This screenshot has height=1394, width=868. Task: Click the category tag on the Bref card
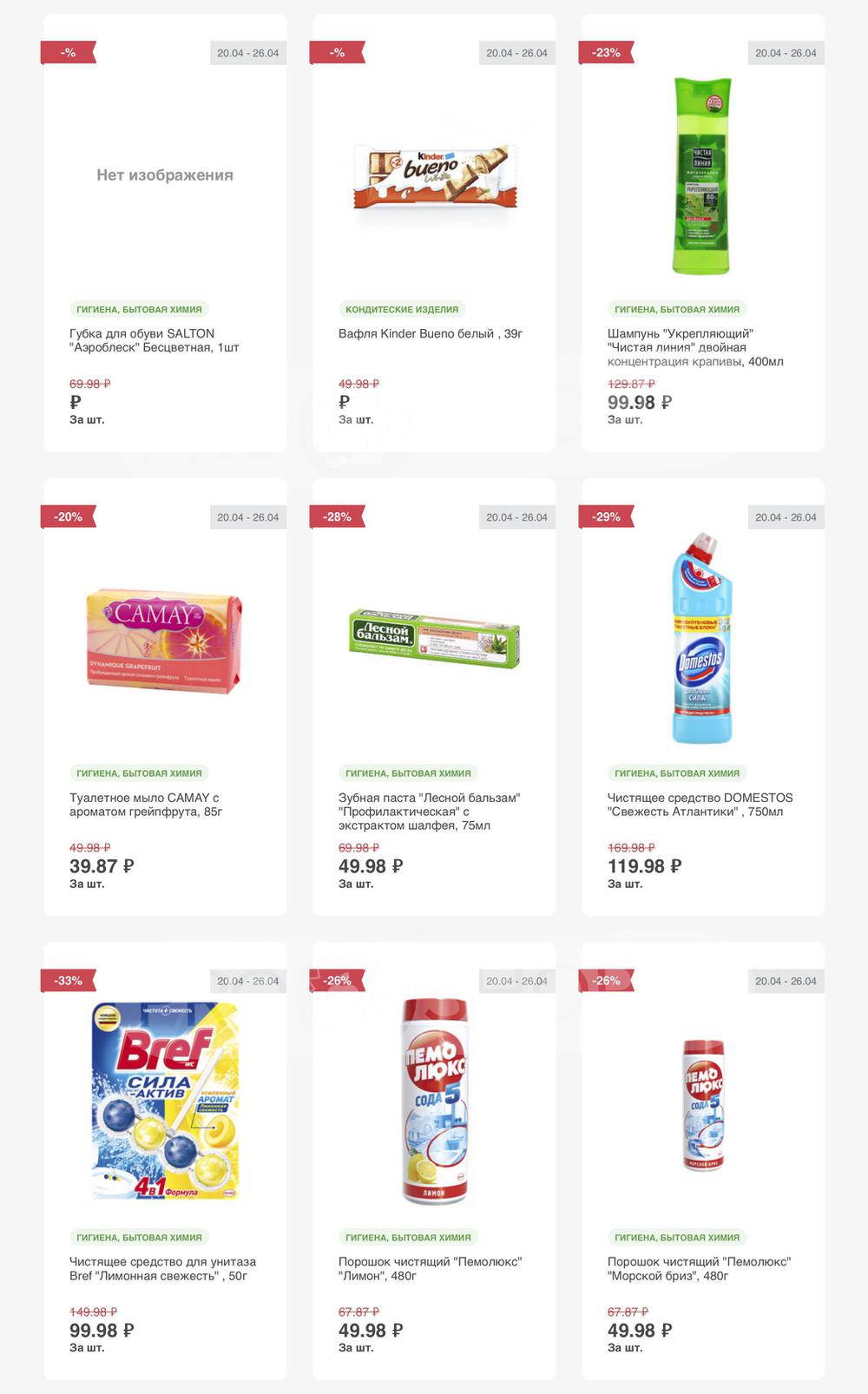coord(139,1237)
